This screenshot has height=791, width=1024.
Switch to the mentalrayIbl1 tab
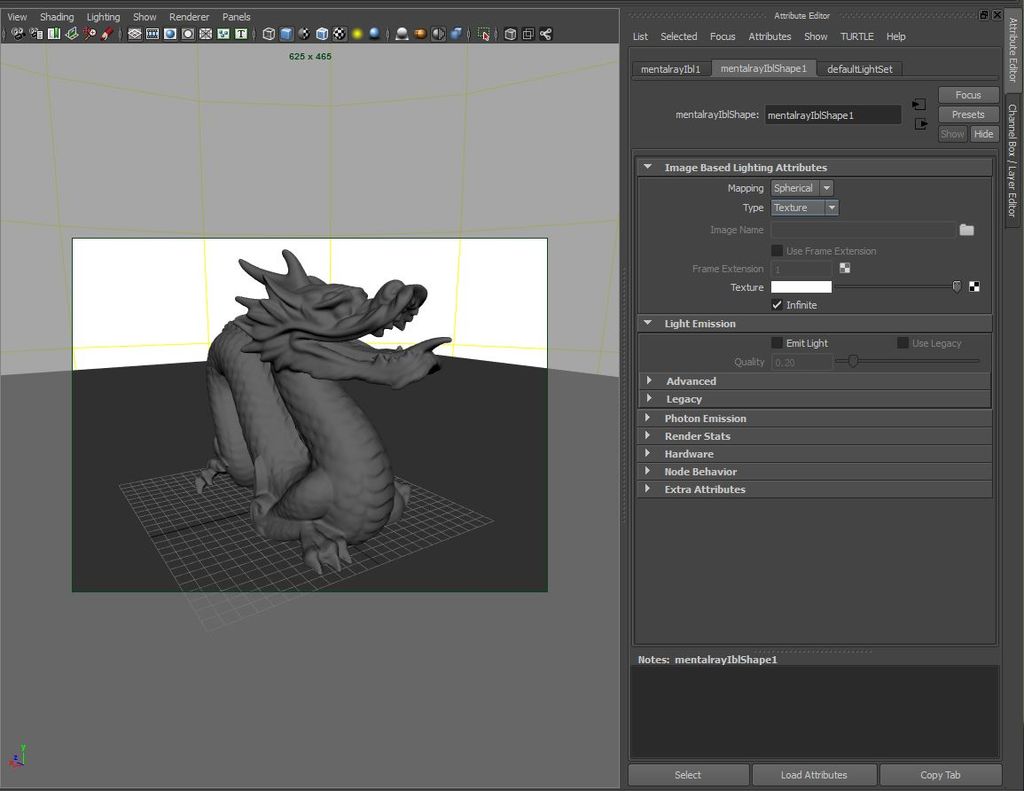pyautogui.click(x=671, y=69)
